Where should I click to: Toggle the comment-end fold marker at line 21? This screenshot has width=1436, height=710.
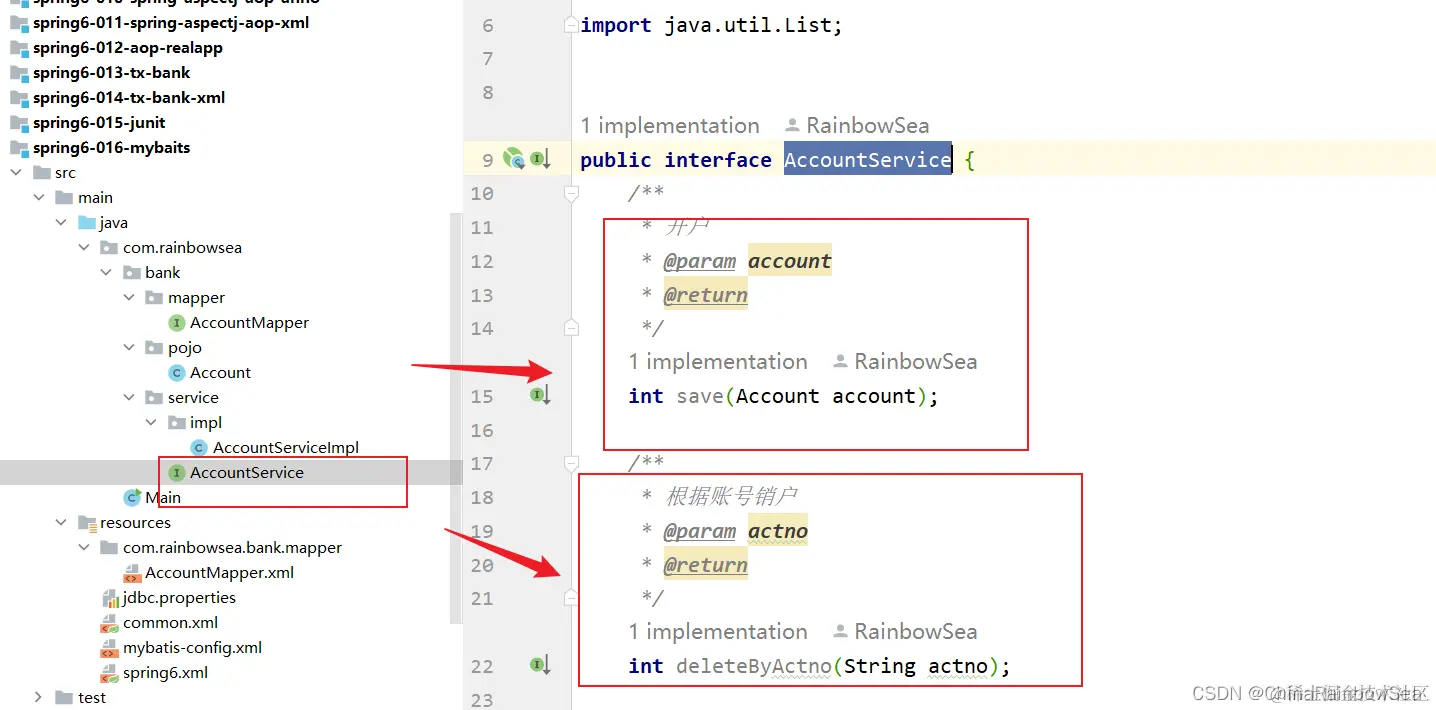coord(571,598)
